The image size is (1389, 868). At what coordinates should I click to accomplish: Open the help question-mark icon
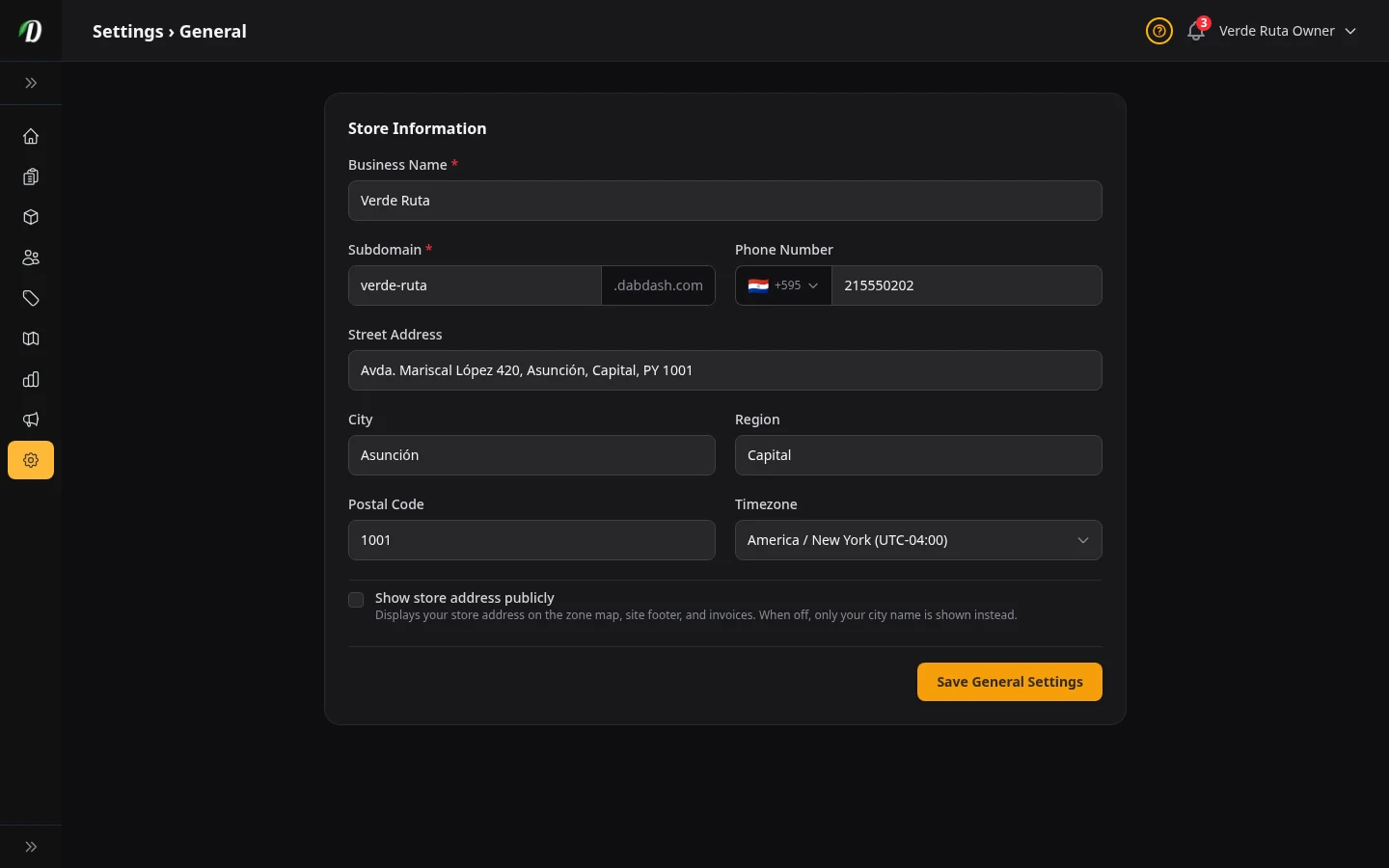pos(1158,31)
